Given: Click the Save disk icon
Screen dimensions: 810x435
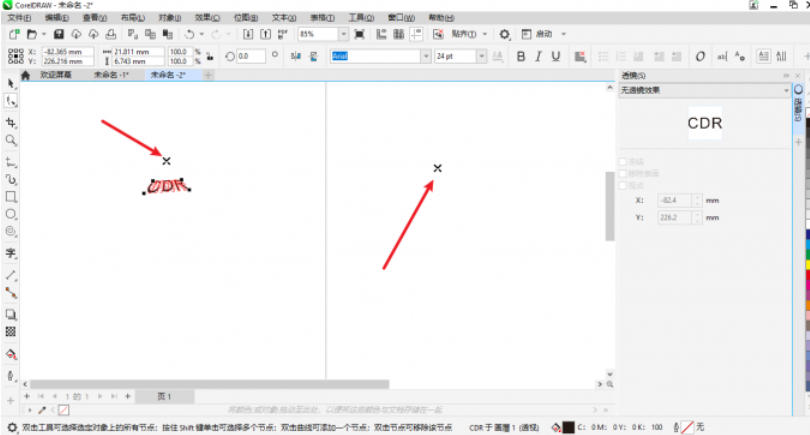Looking at the screenshot, I should [59, 34].
